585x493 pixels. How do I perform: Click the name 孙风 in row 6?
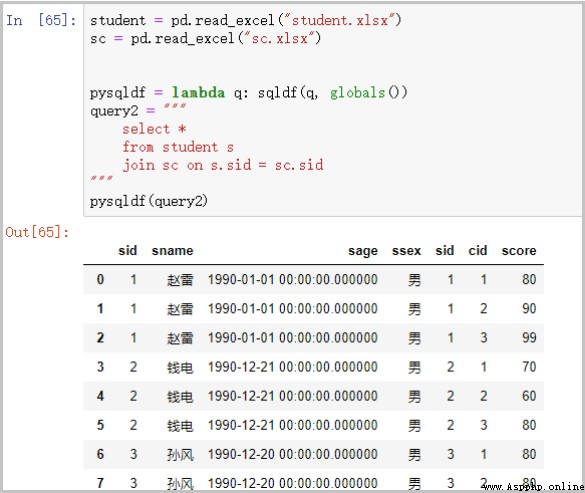180,455
